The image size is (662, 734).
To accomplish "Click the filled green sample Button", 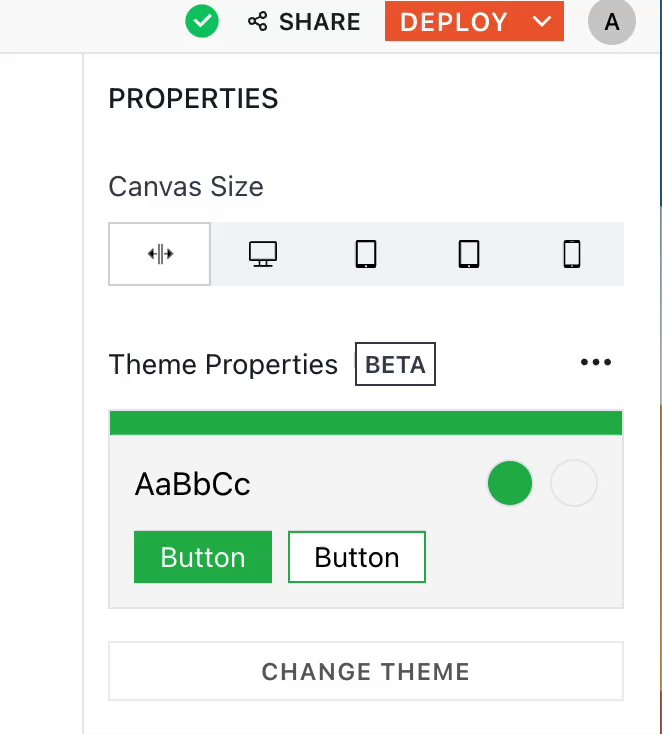I will tap(203, 557).
